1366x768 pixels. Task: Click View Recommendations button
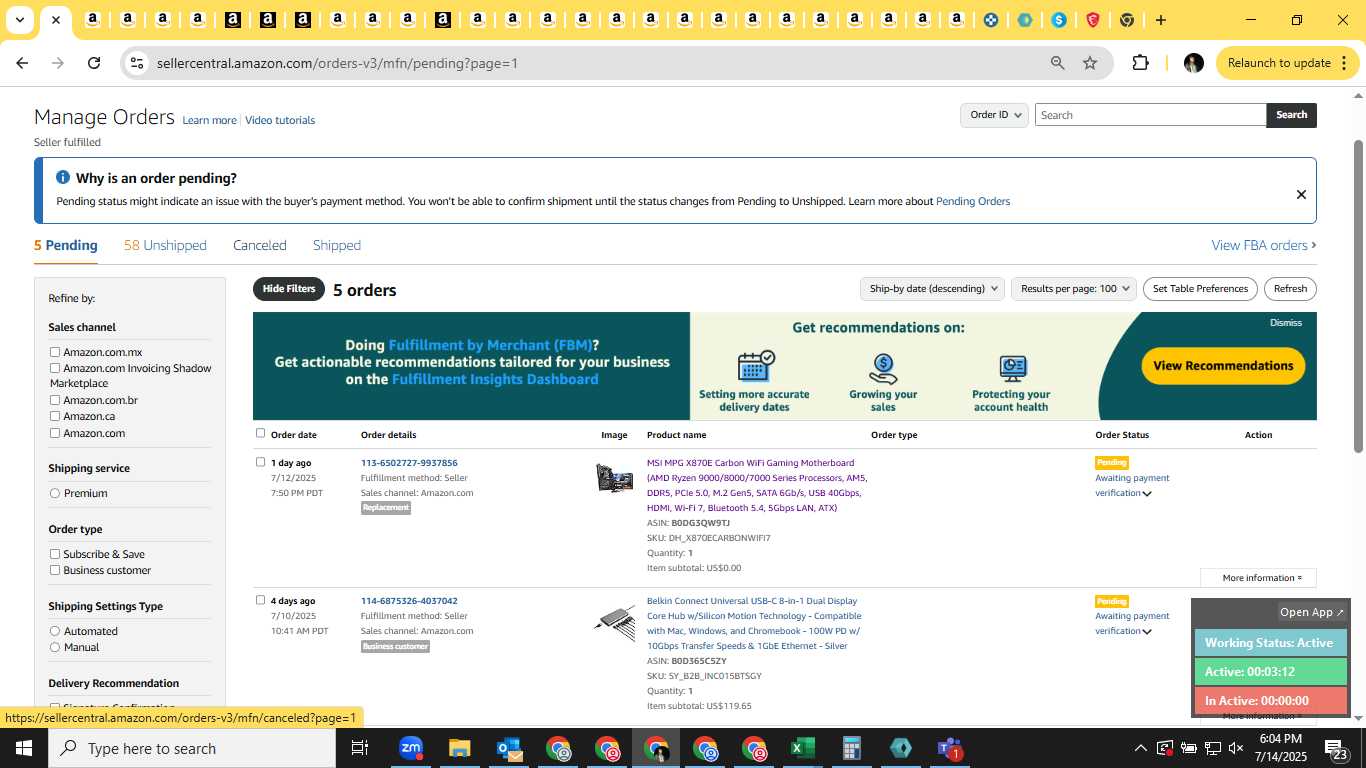tap(1223, 366)
